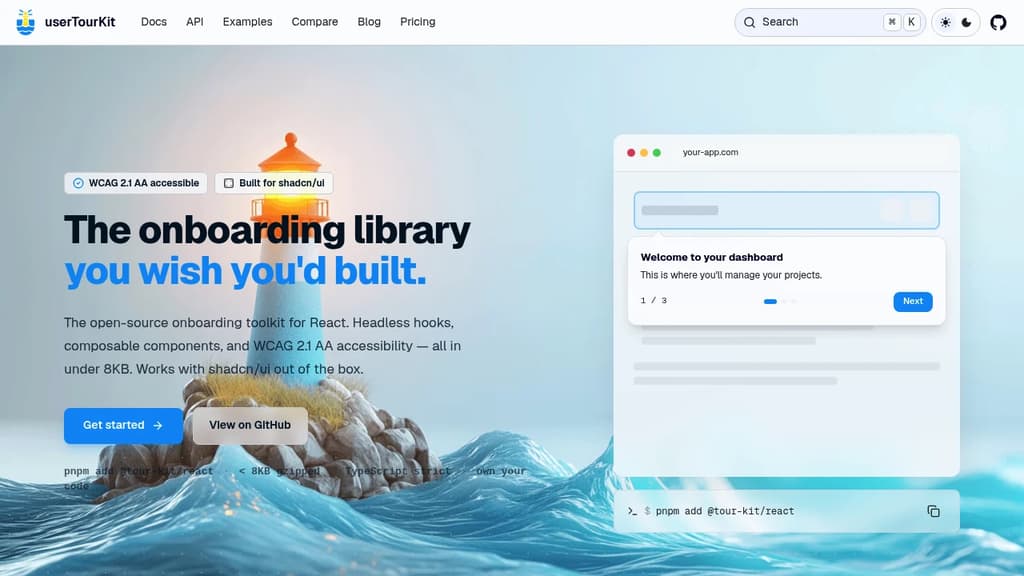Image resolution: width=1024 pixels, height=576 pixels.
Task: Open GitHub via the GitHub icon
Action: click(998, 20)
